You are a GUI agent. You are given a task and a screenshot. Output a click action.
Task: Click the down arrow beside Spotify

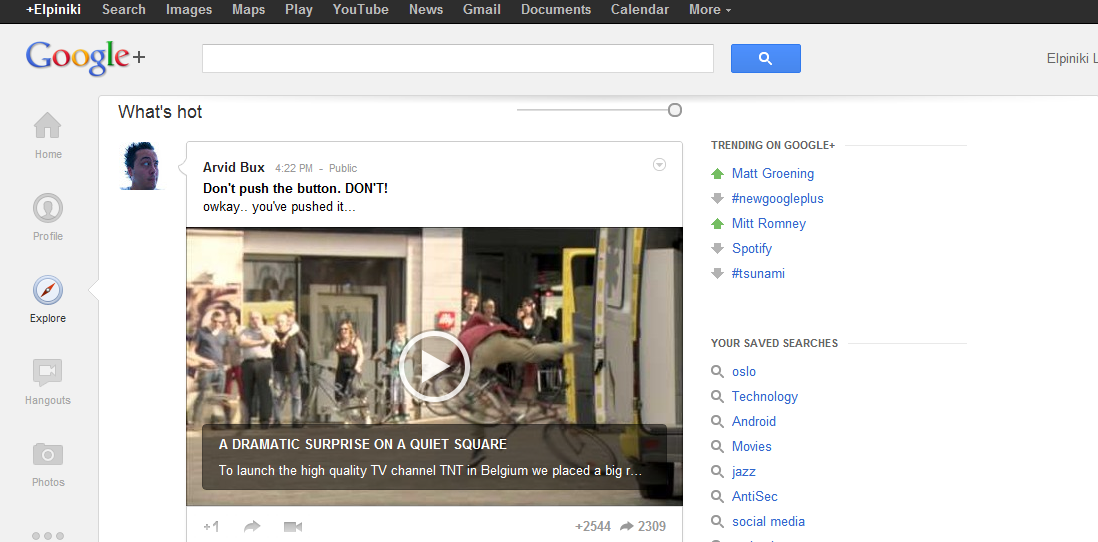pos(717,249)
